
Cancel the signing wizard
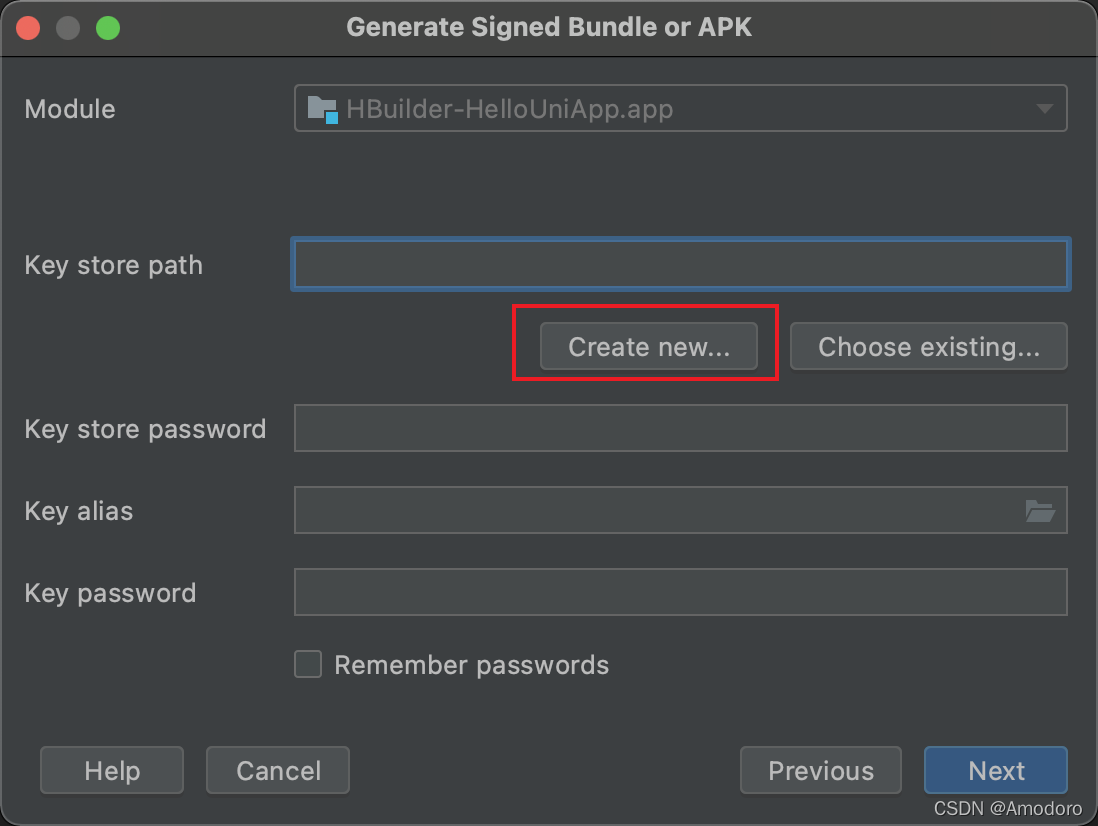pyautogui.click(x=278, y=770)
